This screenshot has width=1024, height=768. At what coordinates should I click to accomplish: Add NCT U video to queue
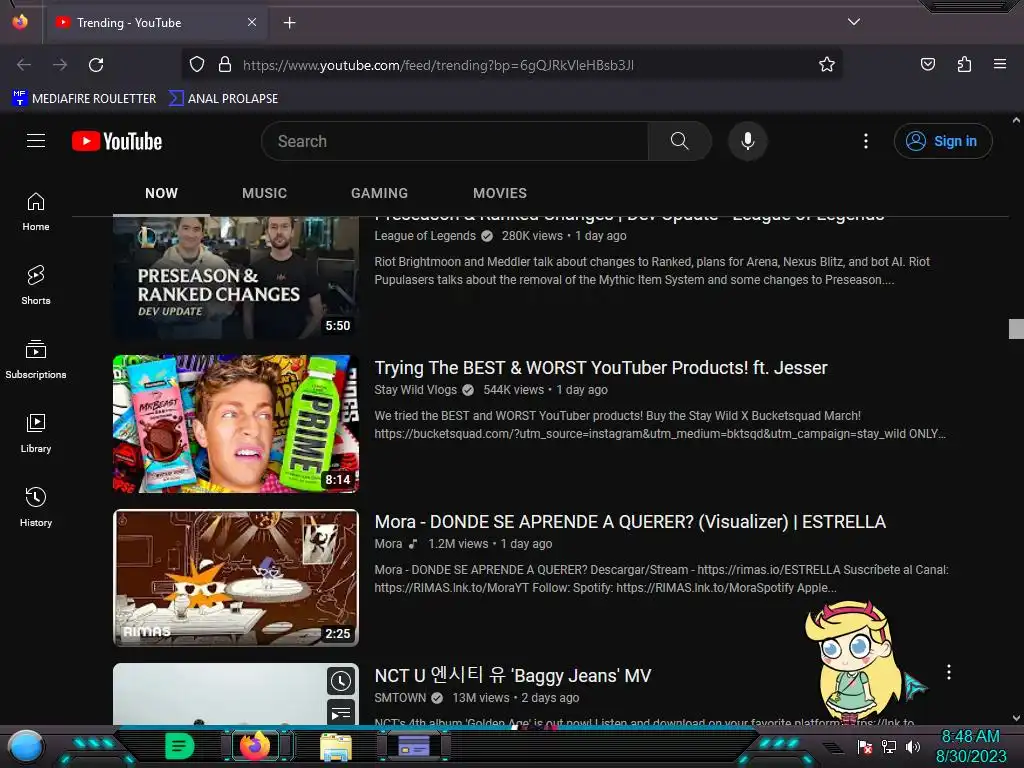click(x=341, y=712)
